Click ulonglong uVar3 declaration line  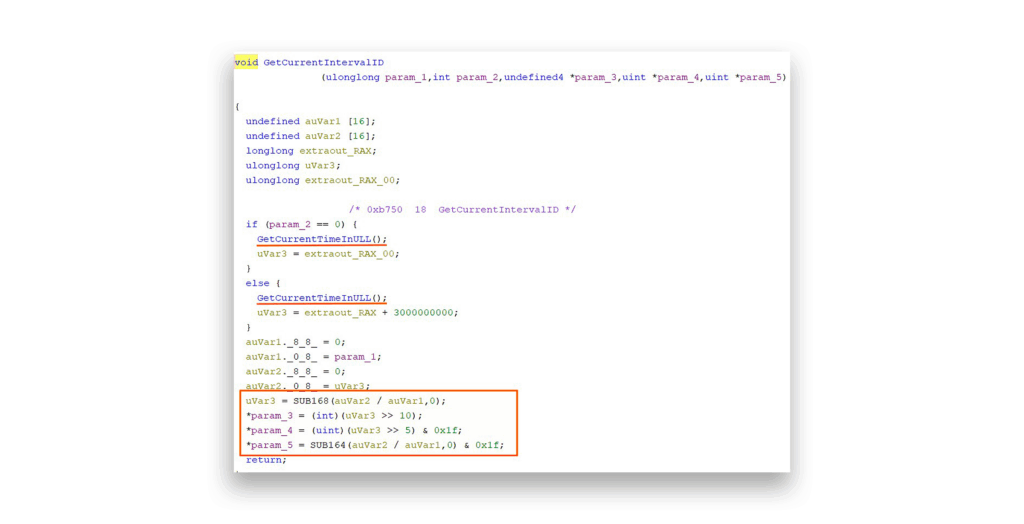293,166
